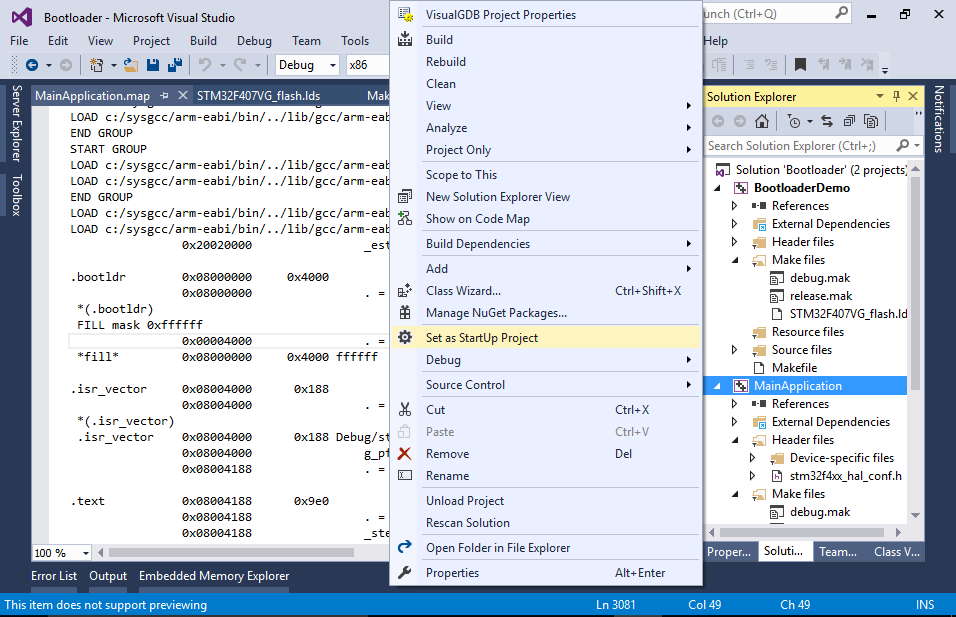Choose Rebuild from the context menu
The image size is (956, 617).
[545, 62]
